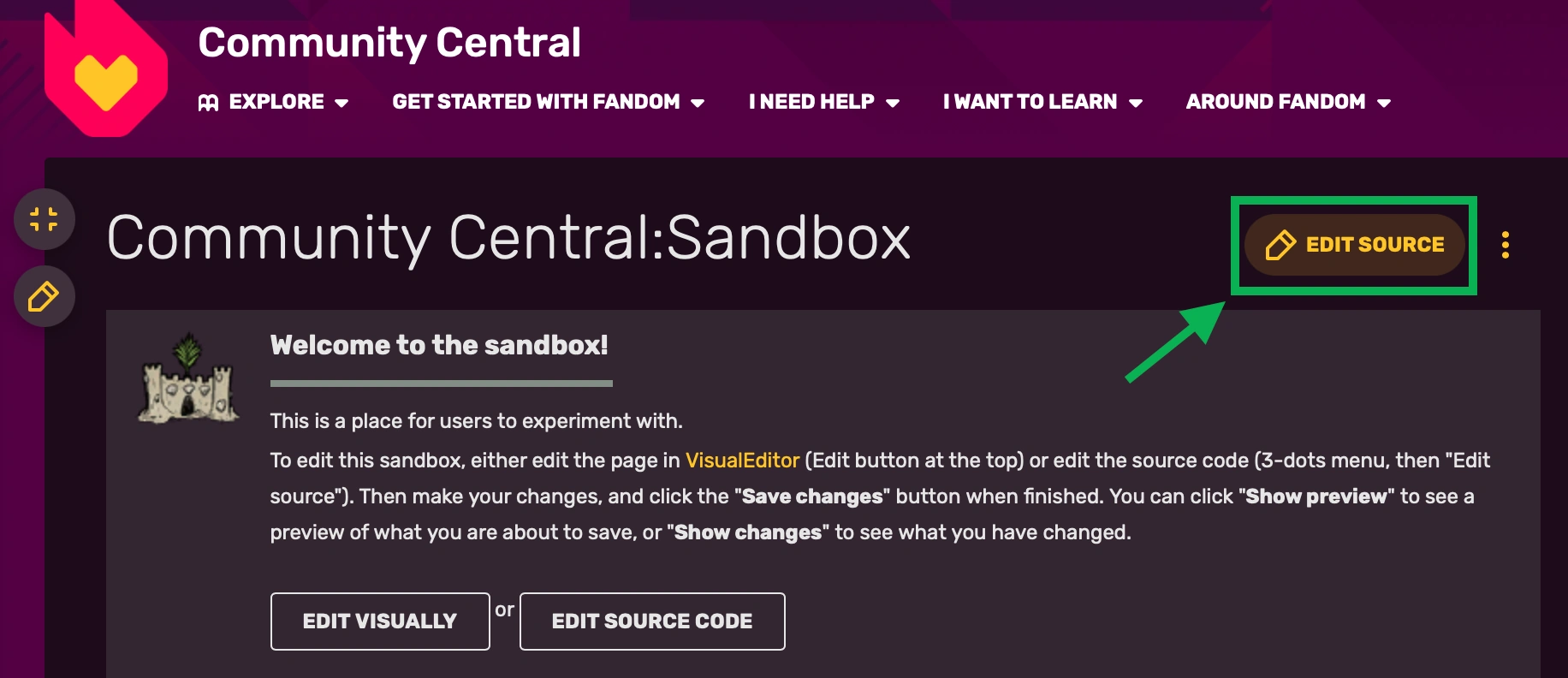The height and width of the screenshot is (678, 1568).
Task: Open the three-dots more actions menu
Action: pyautogui.click(x=1505, y=245)
